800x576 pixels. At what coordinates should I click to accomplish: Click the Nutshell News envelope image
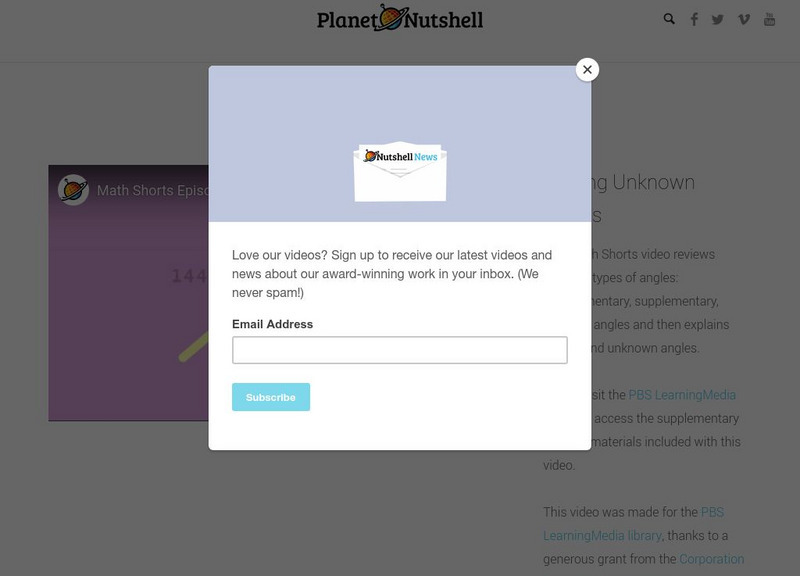(x=400, y=171)
